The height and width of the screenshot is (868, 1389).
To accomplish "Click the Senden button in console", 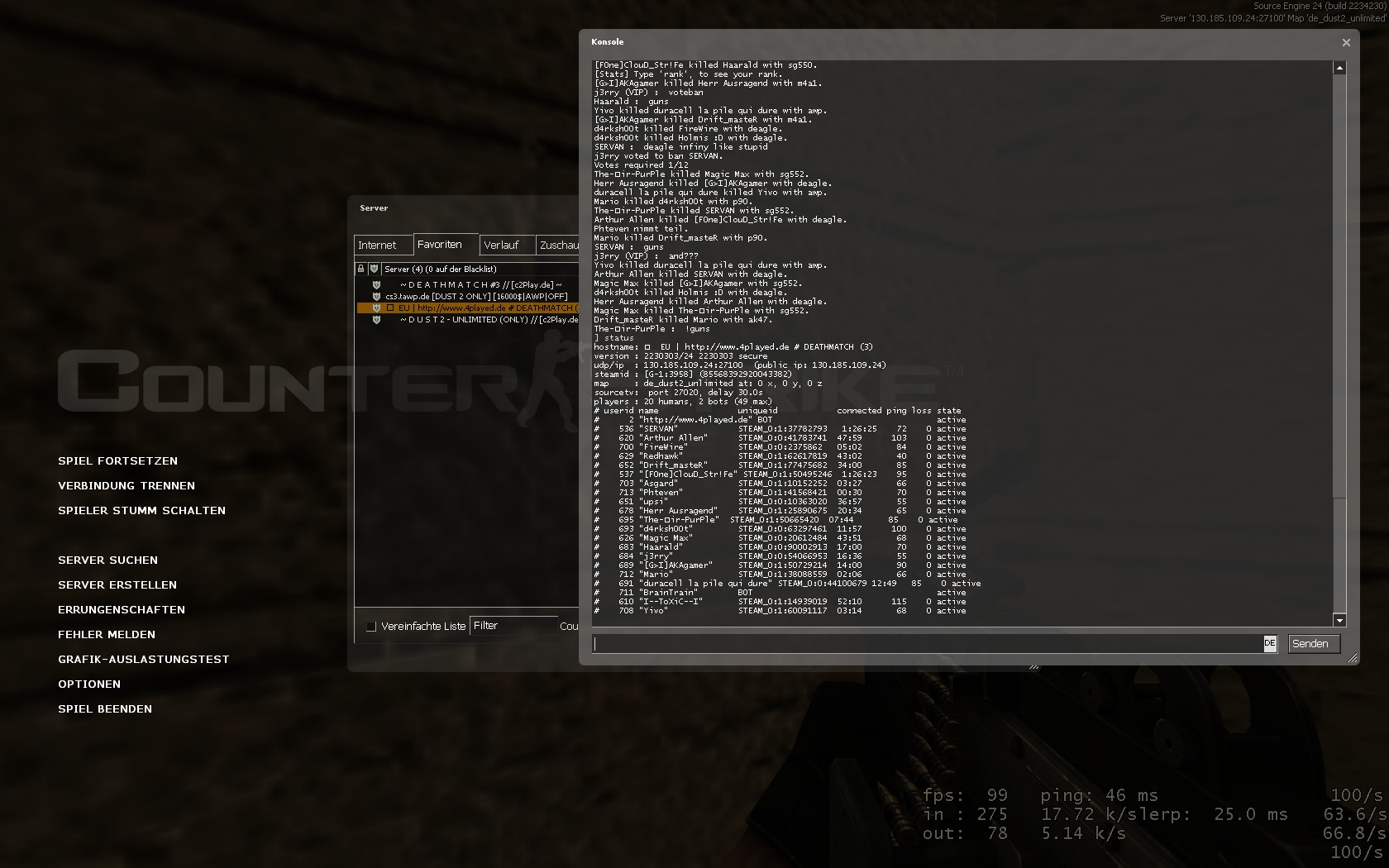I will pos(1314,644).
